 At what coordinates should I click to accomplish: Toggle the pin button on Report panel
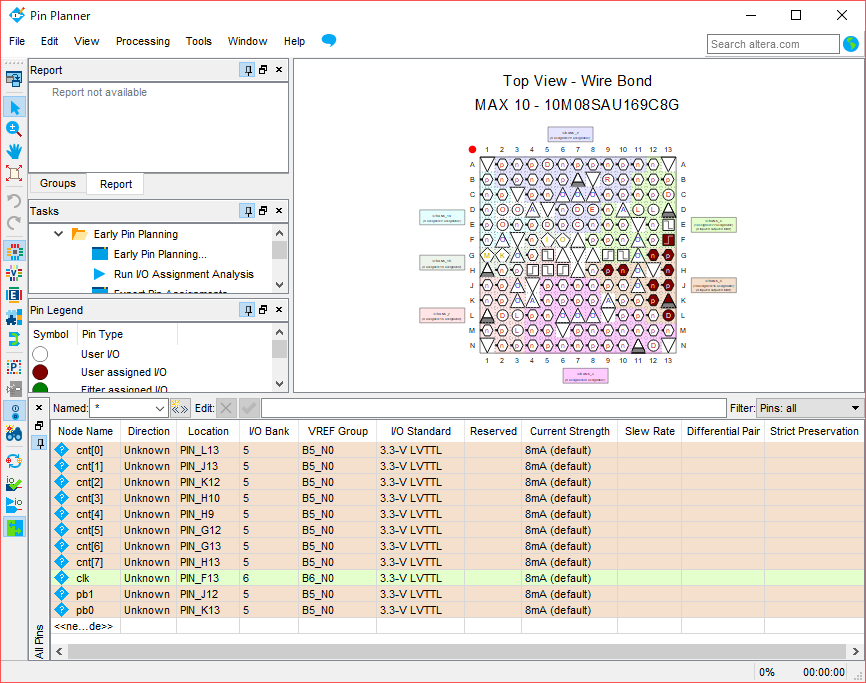coord(247,70)
